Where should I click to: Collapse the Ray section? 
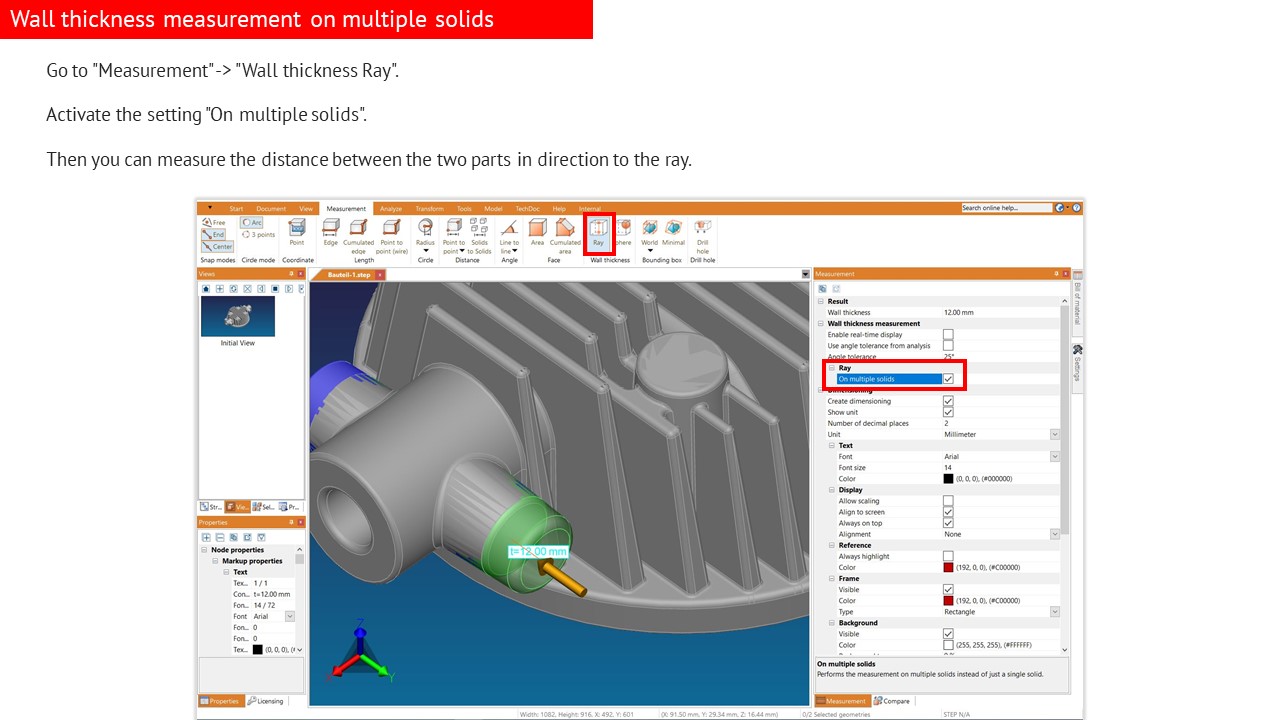coord(831,368)
